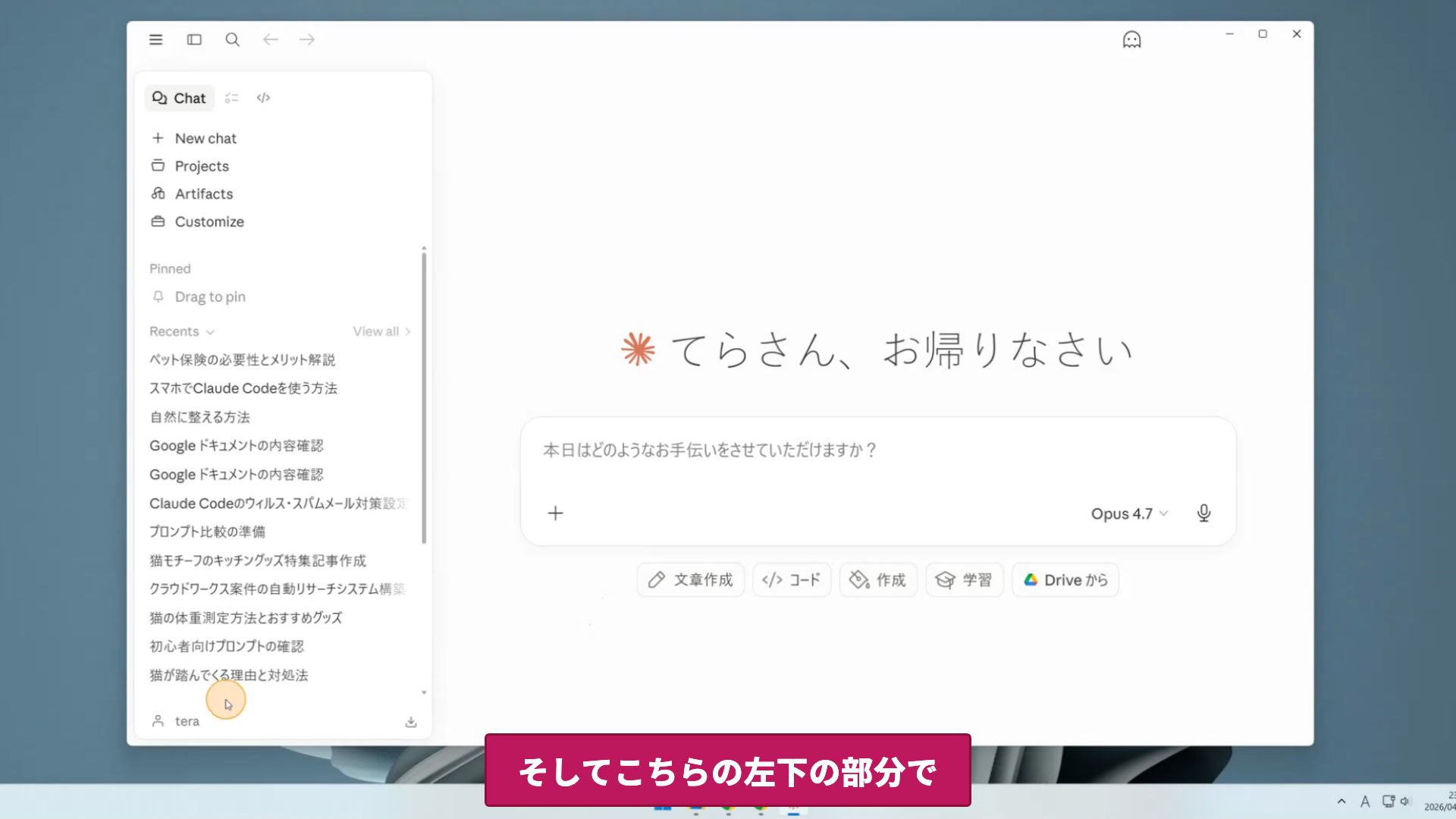Go back with the left arrow

pos(271,39)
